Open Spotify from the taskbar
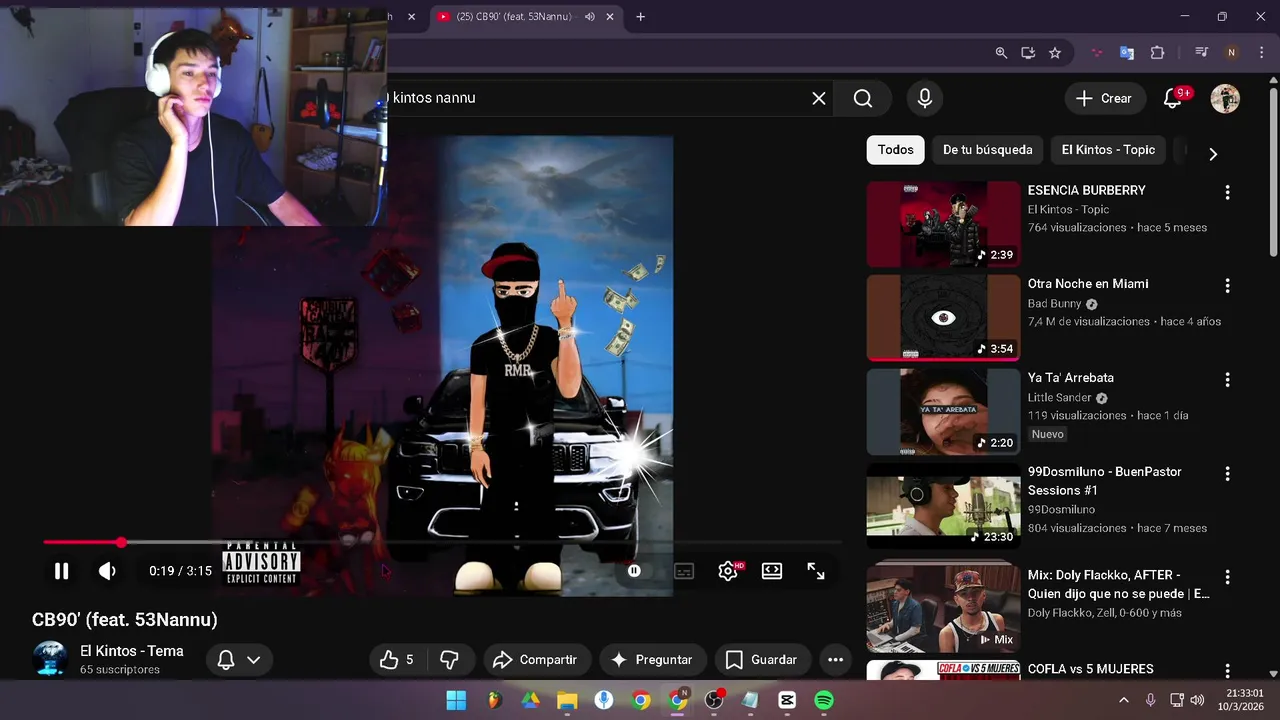Image resolution: width=1280 pixels, height=720 pixels. coord(824,700)
